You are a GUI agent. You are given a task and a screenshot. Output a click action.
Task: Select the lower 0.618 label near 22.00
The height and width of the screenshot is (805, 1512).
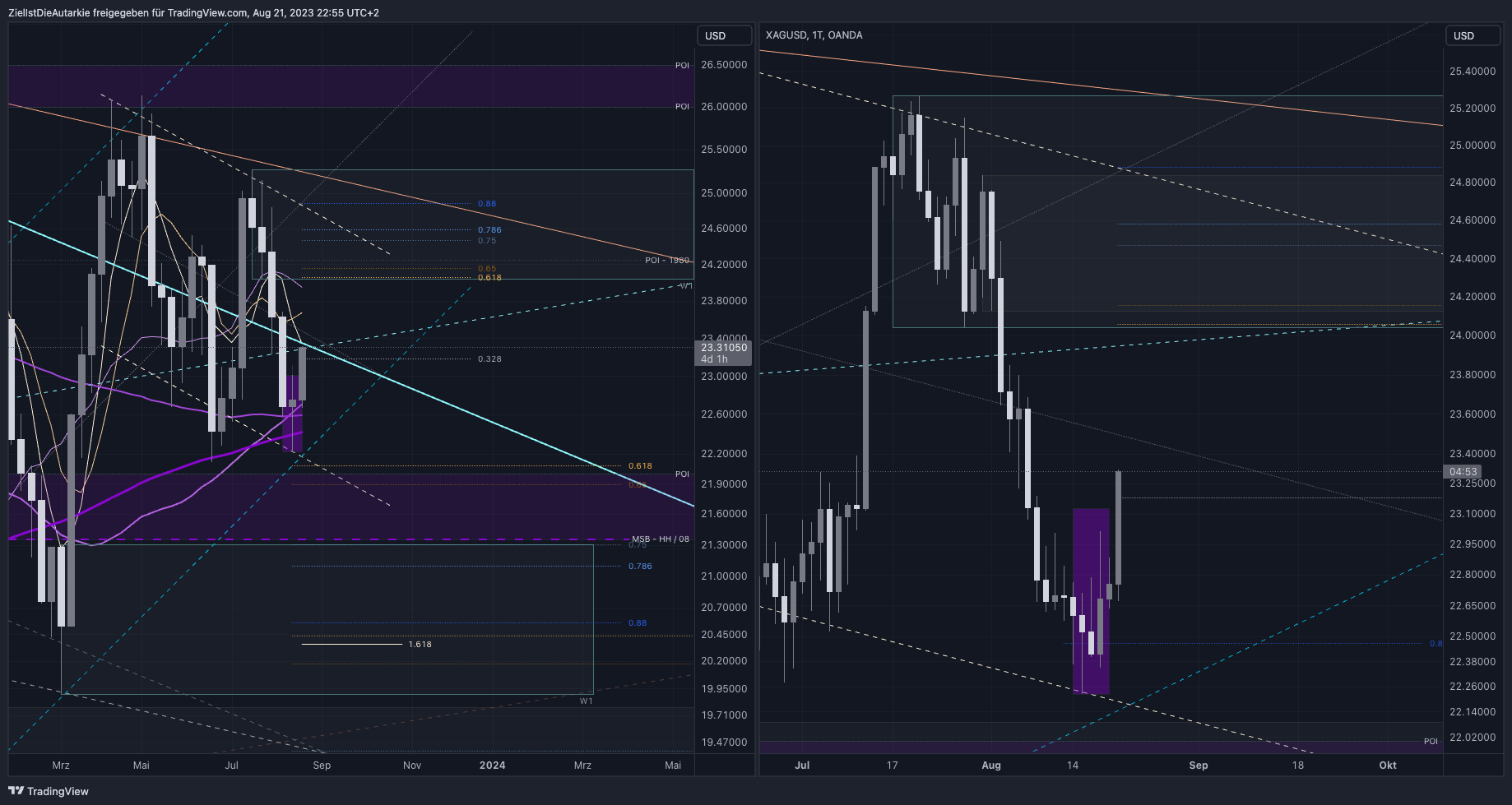click(640, 466)
